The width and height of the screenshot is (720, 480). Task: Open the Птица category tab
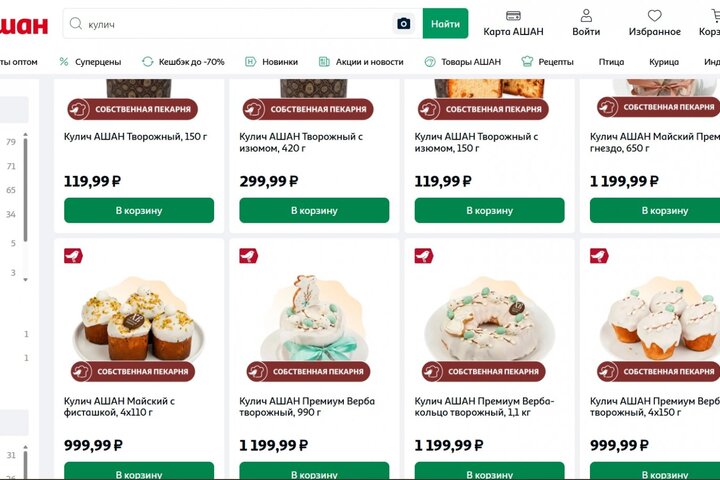tap(611, 62)
